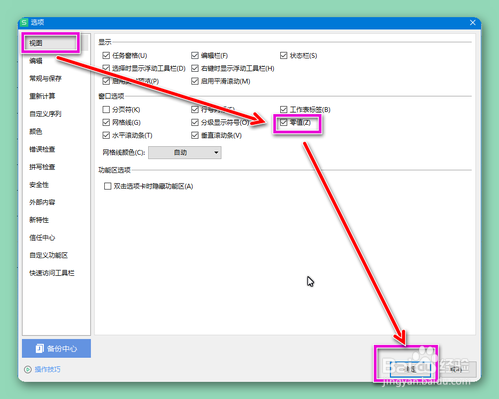
Task: Toggle 分级显示符号(O) checkbox
Action: pyautogui.click(x=195, y=122)
